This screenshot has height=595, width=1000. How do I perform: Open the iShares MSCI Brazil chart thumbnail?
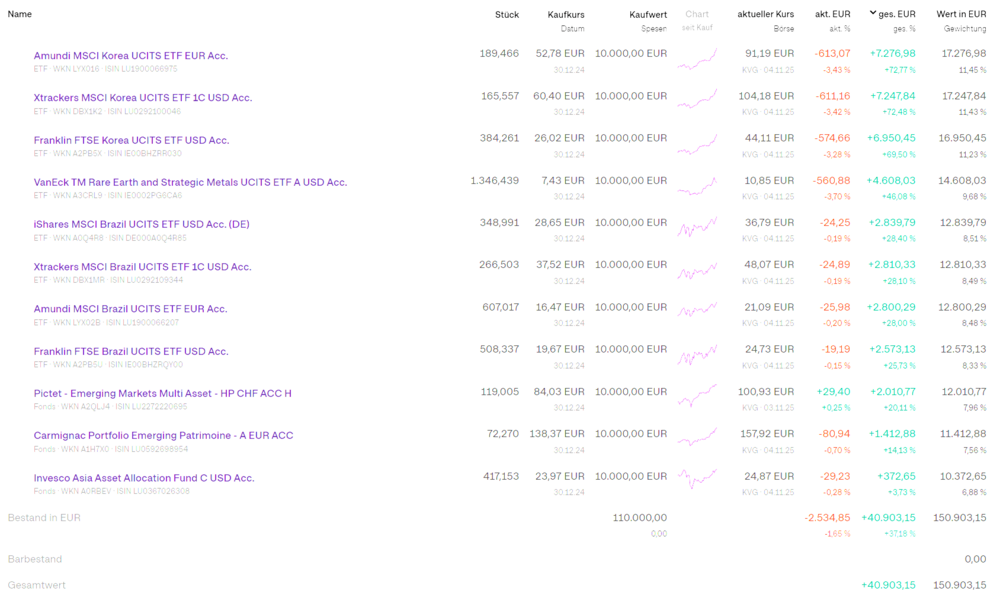697,228
